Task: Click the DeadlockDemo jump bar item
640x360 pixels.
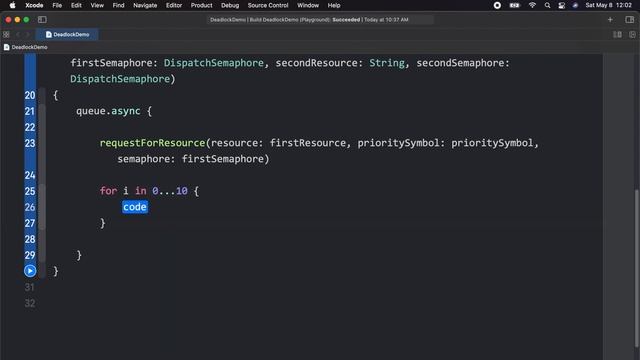Action: click(26, 47)
